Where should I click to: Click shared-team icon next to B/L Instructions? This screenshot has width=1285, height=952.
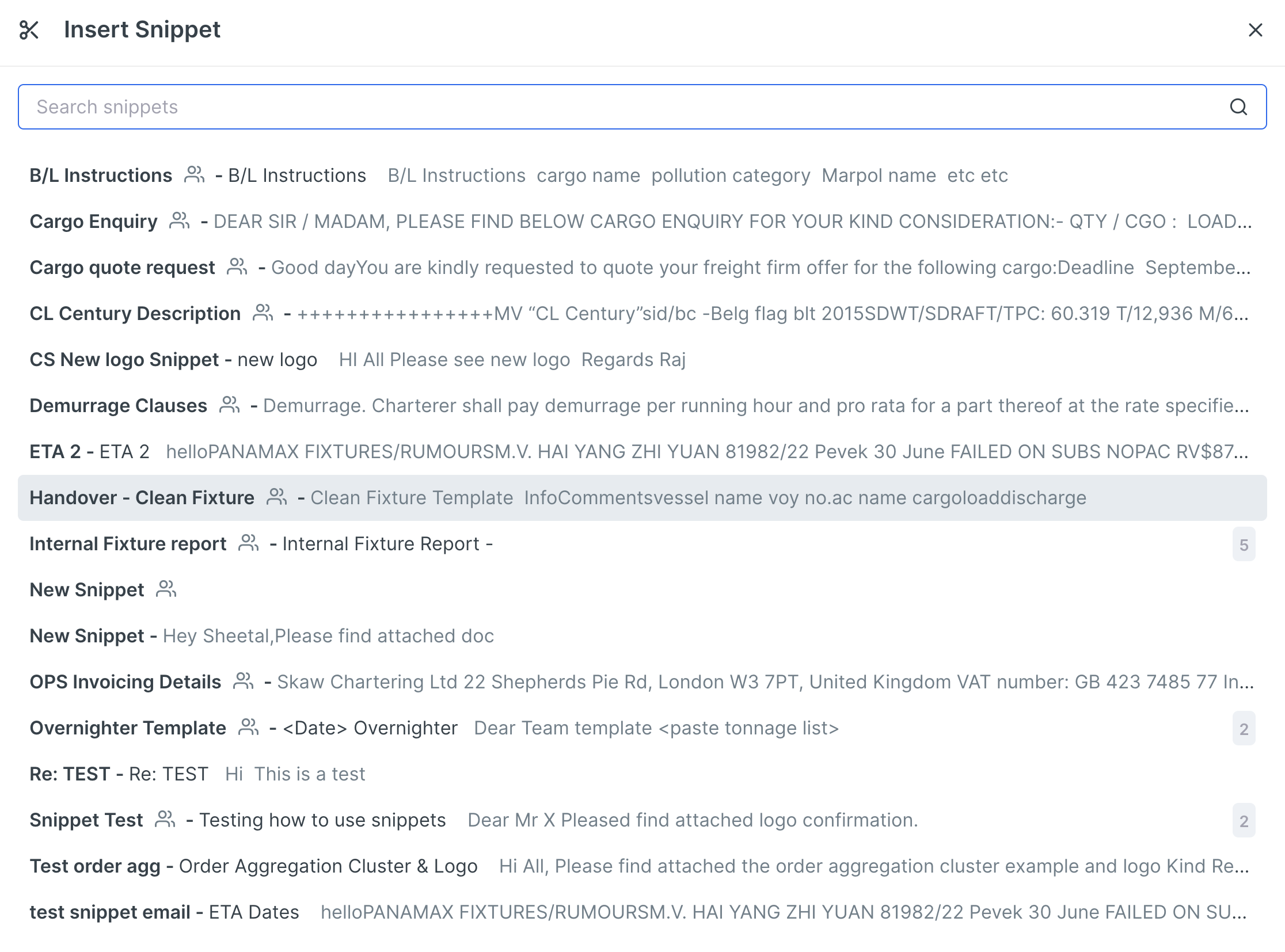194,174
